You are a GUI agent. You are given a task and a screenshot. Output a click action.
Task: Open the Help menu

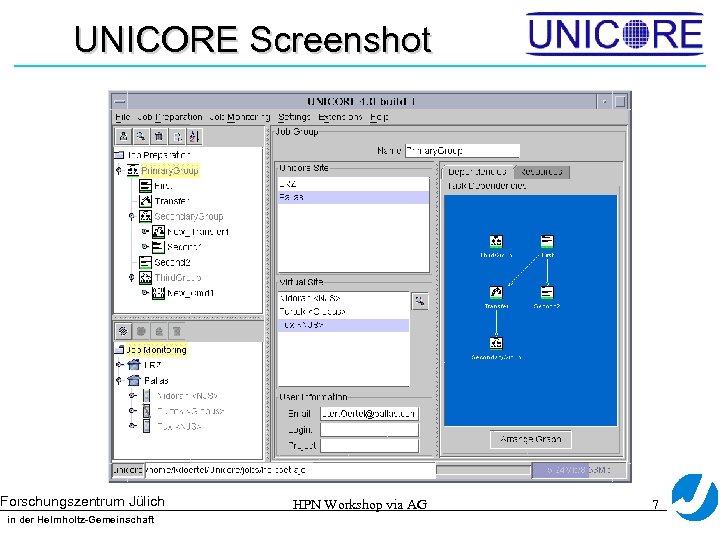tap(379, 117)
